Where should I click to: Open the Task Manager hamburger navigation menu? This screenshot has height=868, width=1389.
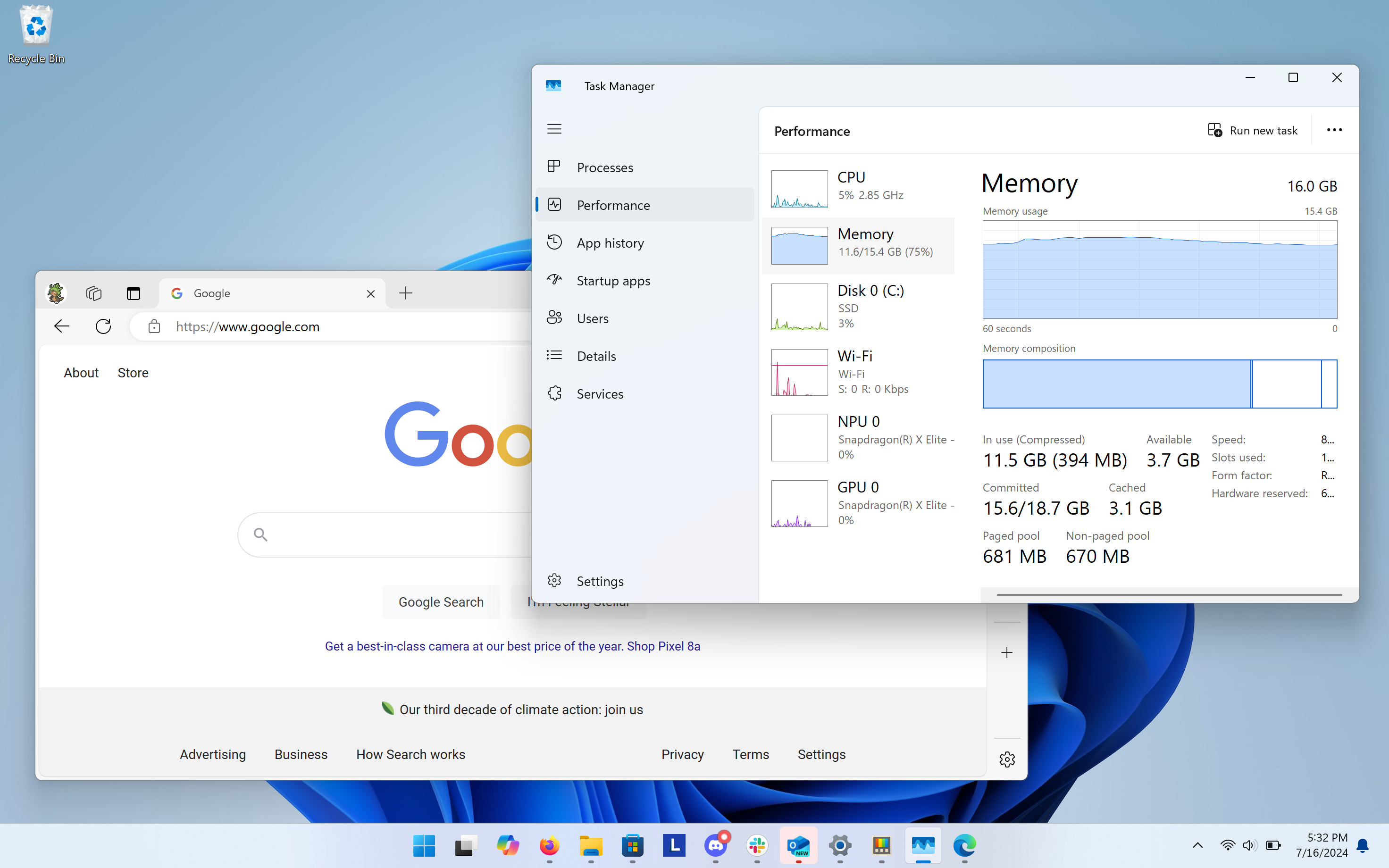(x=554, y=129)
